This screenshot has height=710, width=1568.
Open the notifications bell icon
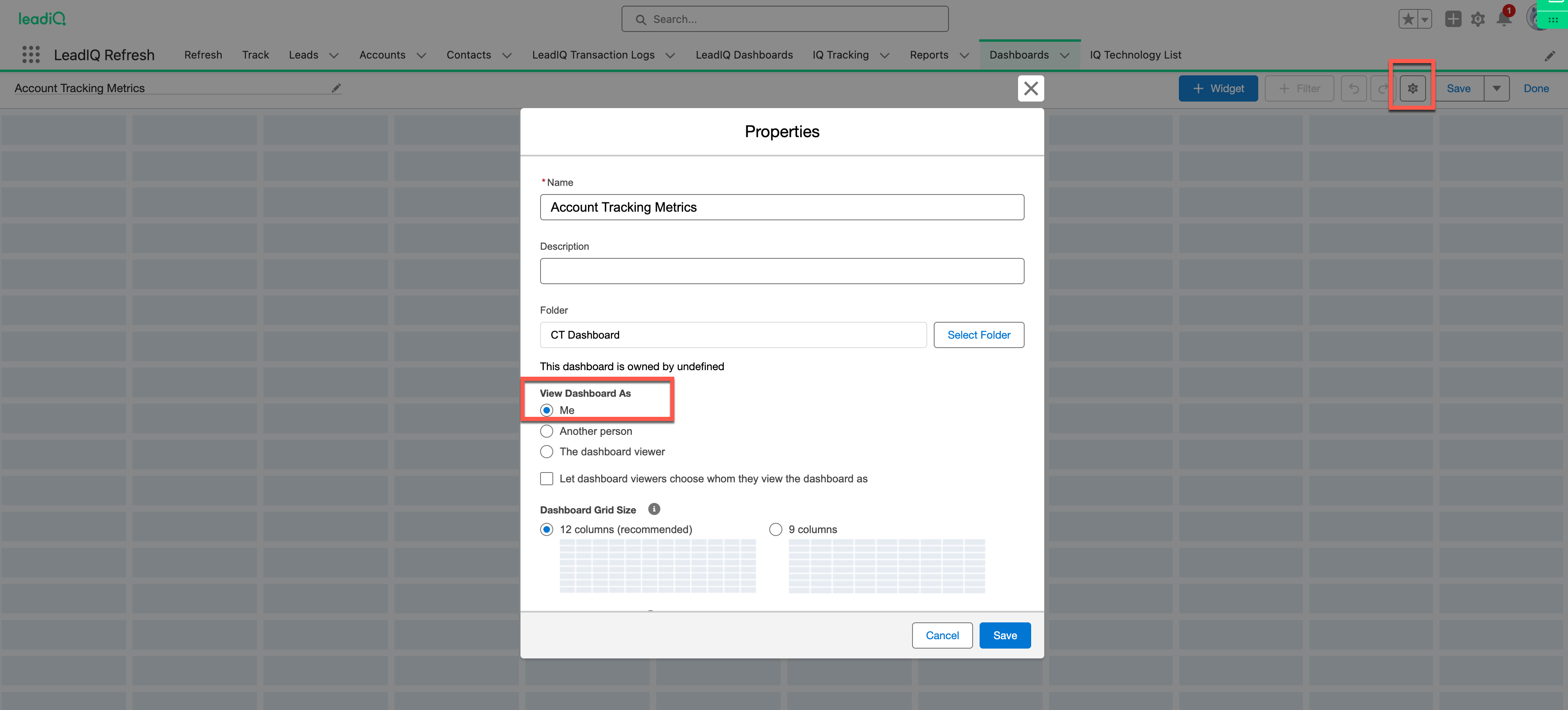coord(1503,20)
